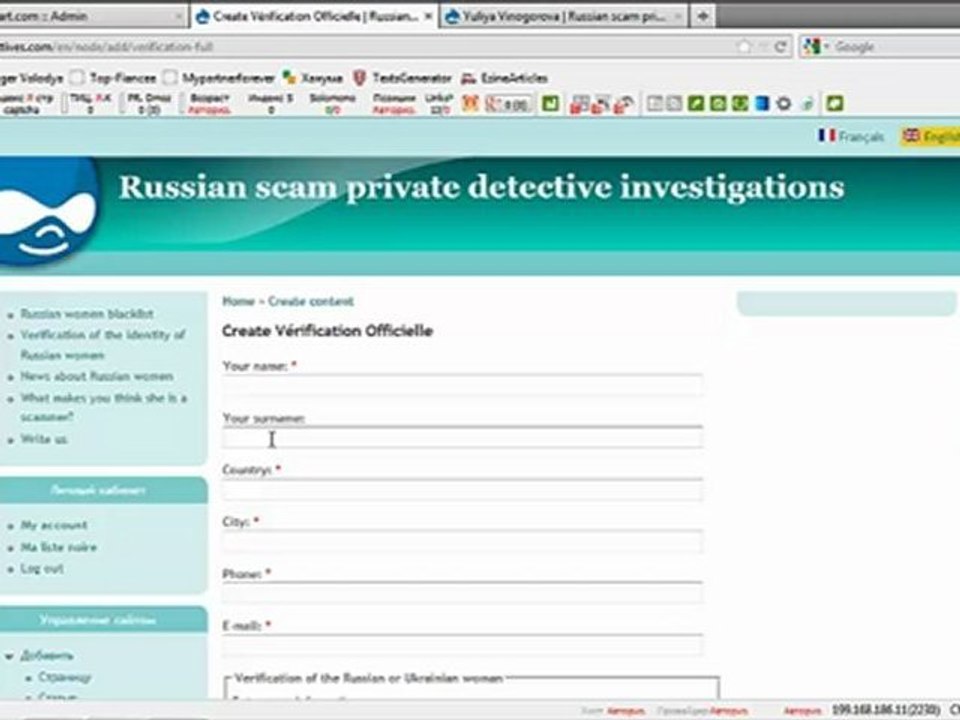Go to Home breadcrumb link
This screenshot has height=720, width=960.
[x=238, y=301]
